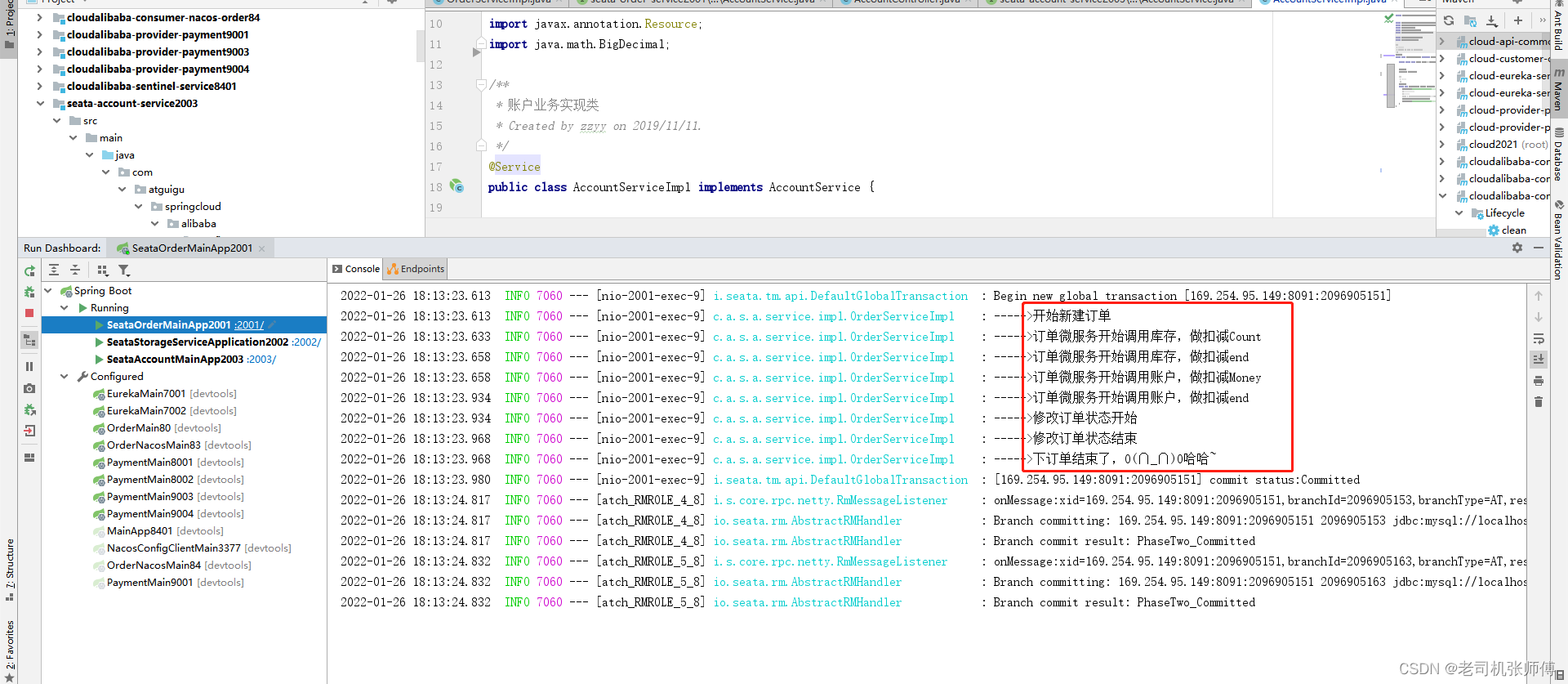Viewport: 1568px width, 684px height.
Task: Switch to the Endpoints tab
Action: tap(416, 269)
